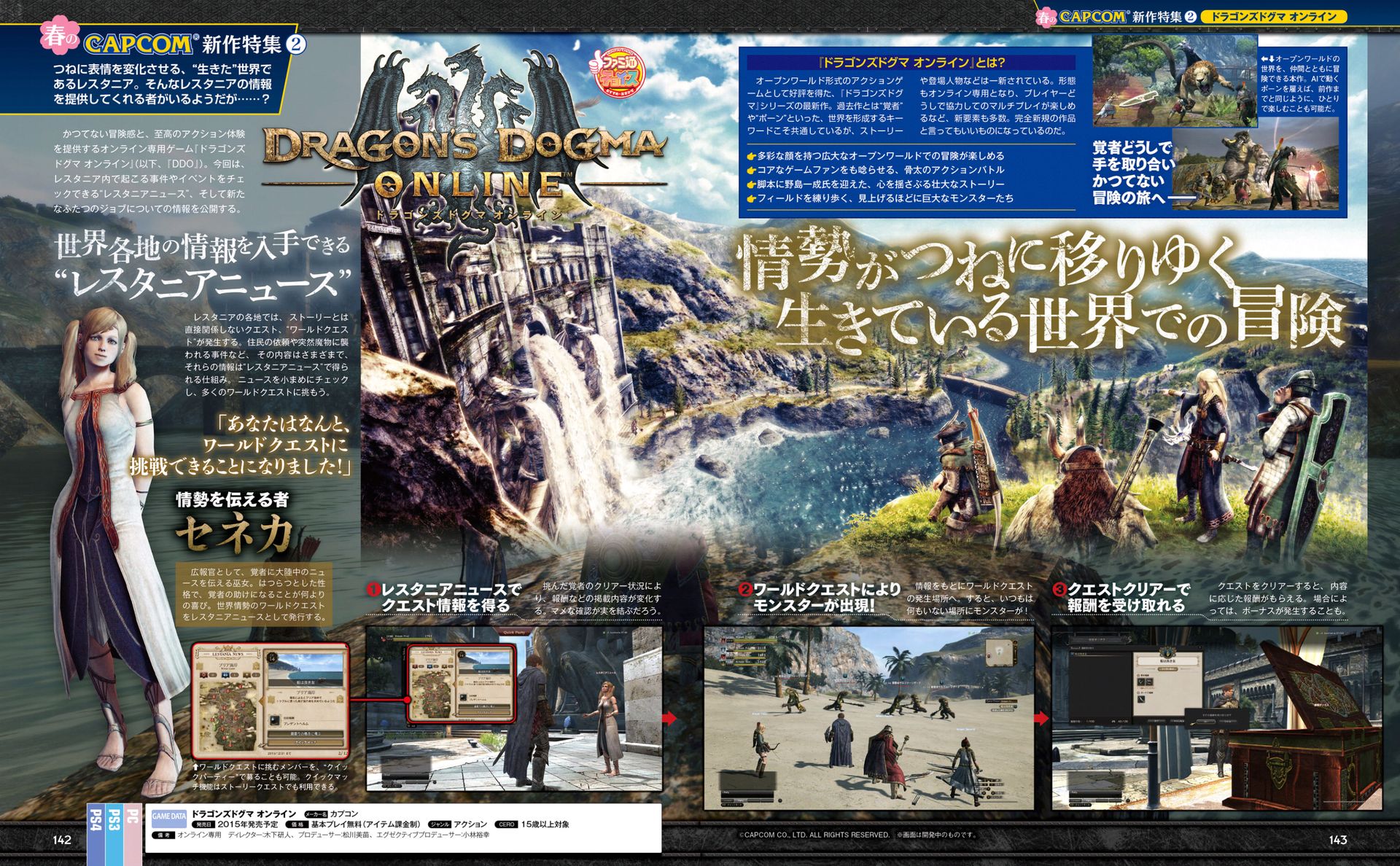Click the pink 春の cherry blossom icon top-left
Screen dimensions: 1400x866
60,36
